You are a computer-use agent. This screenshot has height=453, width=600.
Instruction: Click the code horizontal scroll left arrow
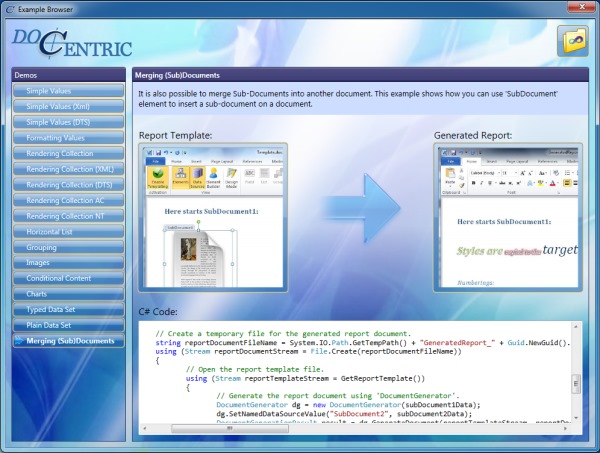coord(145,429)
